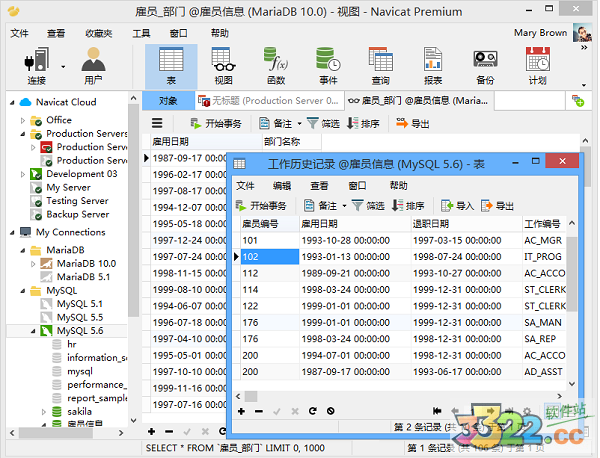Click the new-tab plus icon beside tabs
Image resolution: width=600 pixels, height=458 pixels.
[578, 101]
